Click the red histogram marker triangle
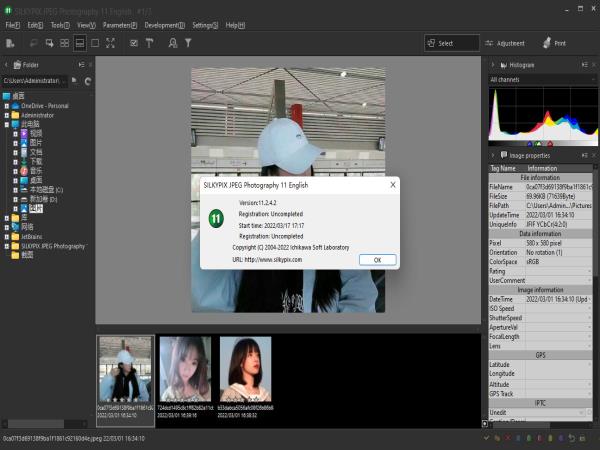This screenshot has height=450, width=600. [x=550, y=144]
